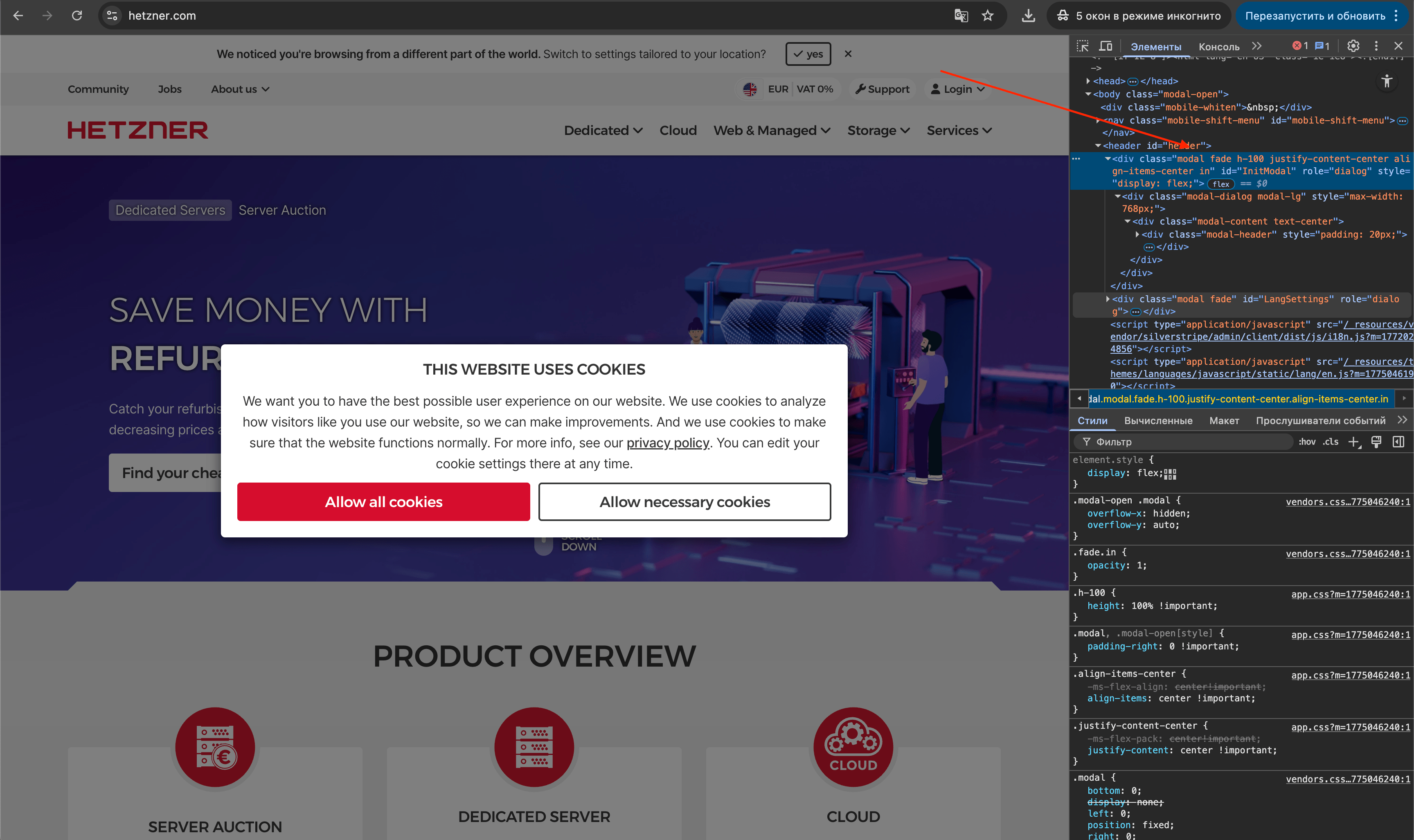Collapse the modal-dialog modal-lg div node
Image resolution: width=1414 pixels, height=840 pixels.
[1117, 196]
